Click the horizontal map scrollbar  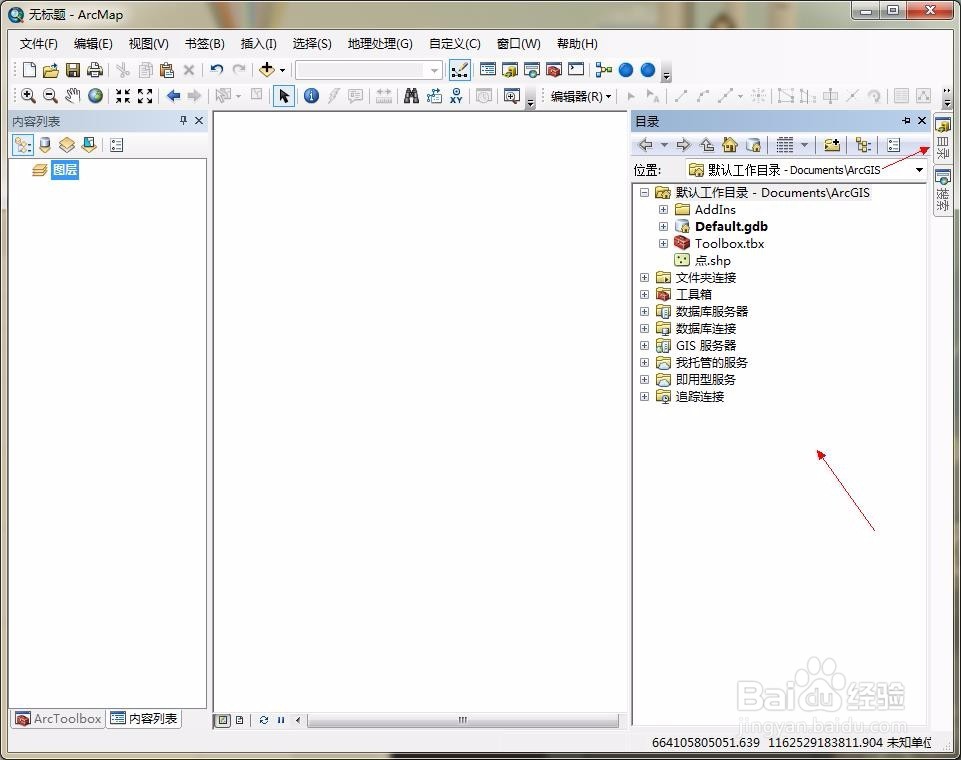click(463, 720)
